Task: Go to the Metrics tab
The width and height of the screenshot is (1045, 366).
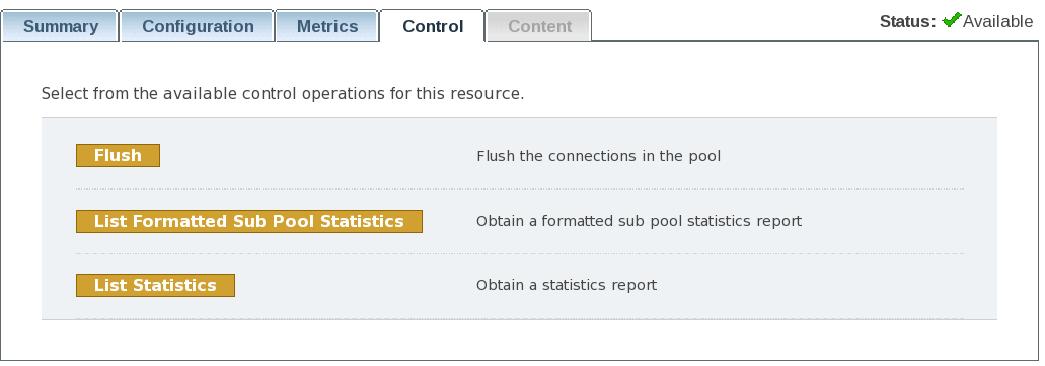Action: tap(327, 26)
